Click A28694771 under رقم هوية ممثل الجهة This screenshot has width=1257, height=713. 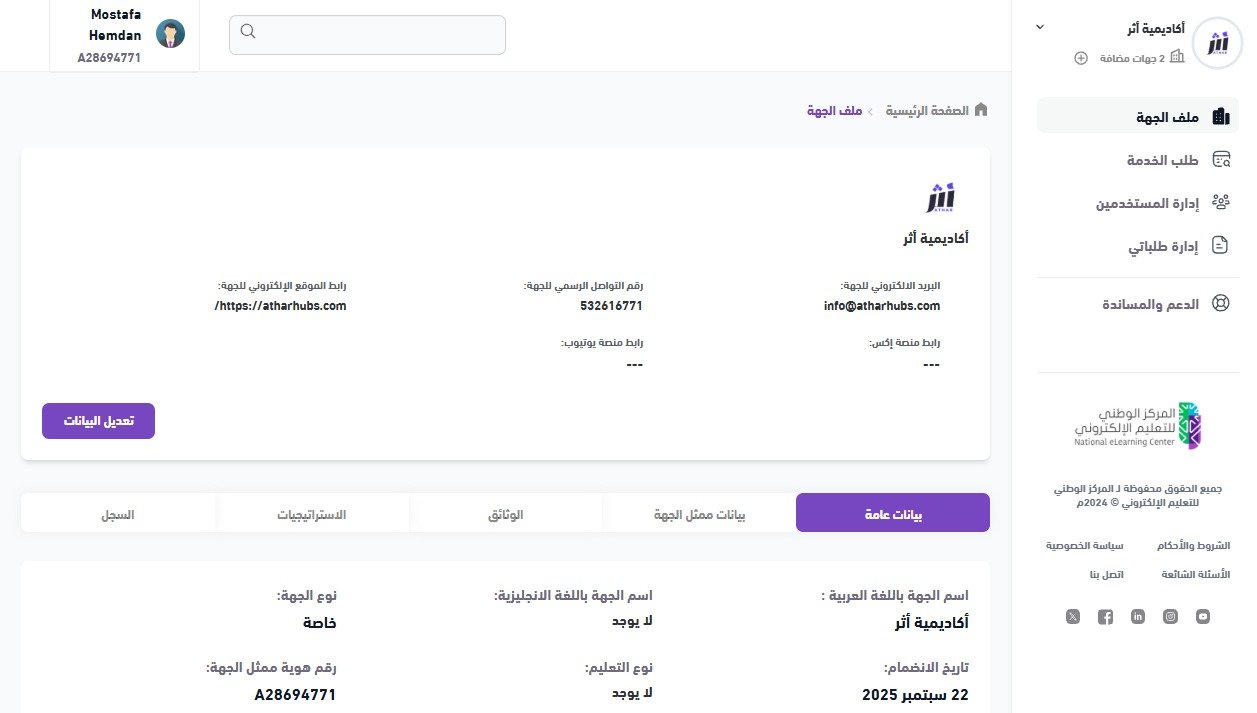tap(295, 694)
